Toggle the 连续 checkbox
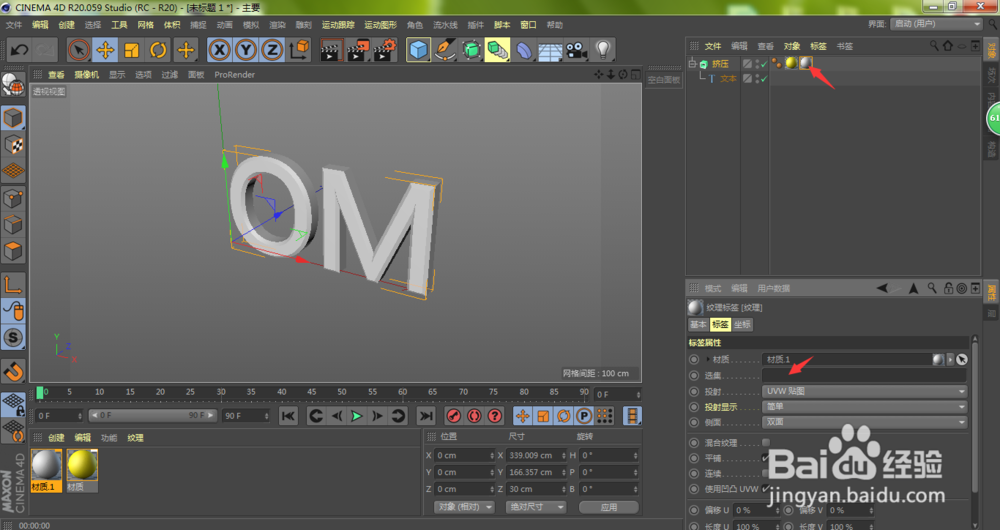This screenshot has height=530, width=1000. [766, 473]
